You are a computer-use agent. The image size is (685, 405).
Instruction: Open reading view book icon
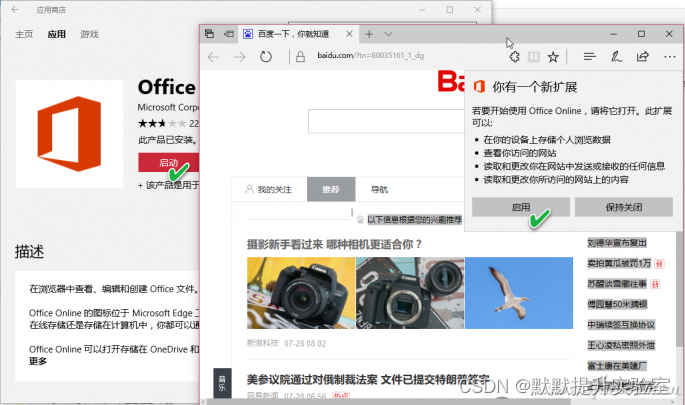534,57
